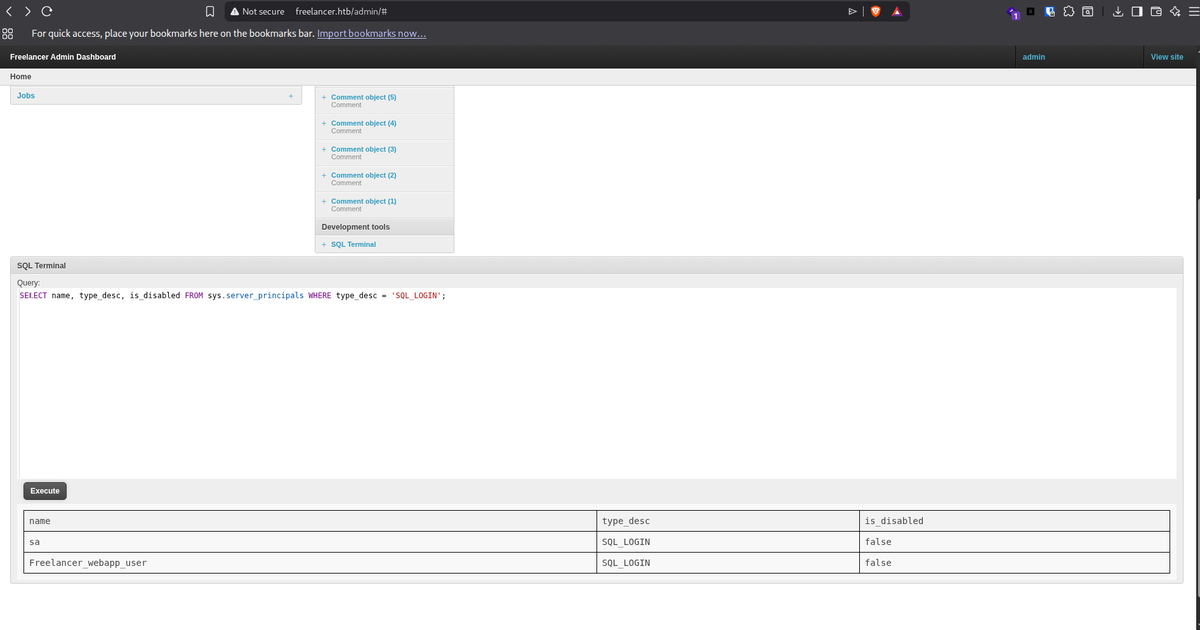Viewport: 1200px width, 630px height.
Task: Click the send/share arrow icon in address bar
Action: coord(852,12)
